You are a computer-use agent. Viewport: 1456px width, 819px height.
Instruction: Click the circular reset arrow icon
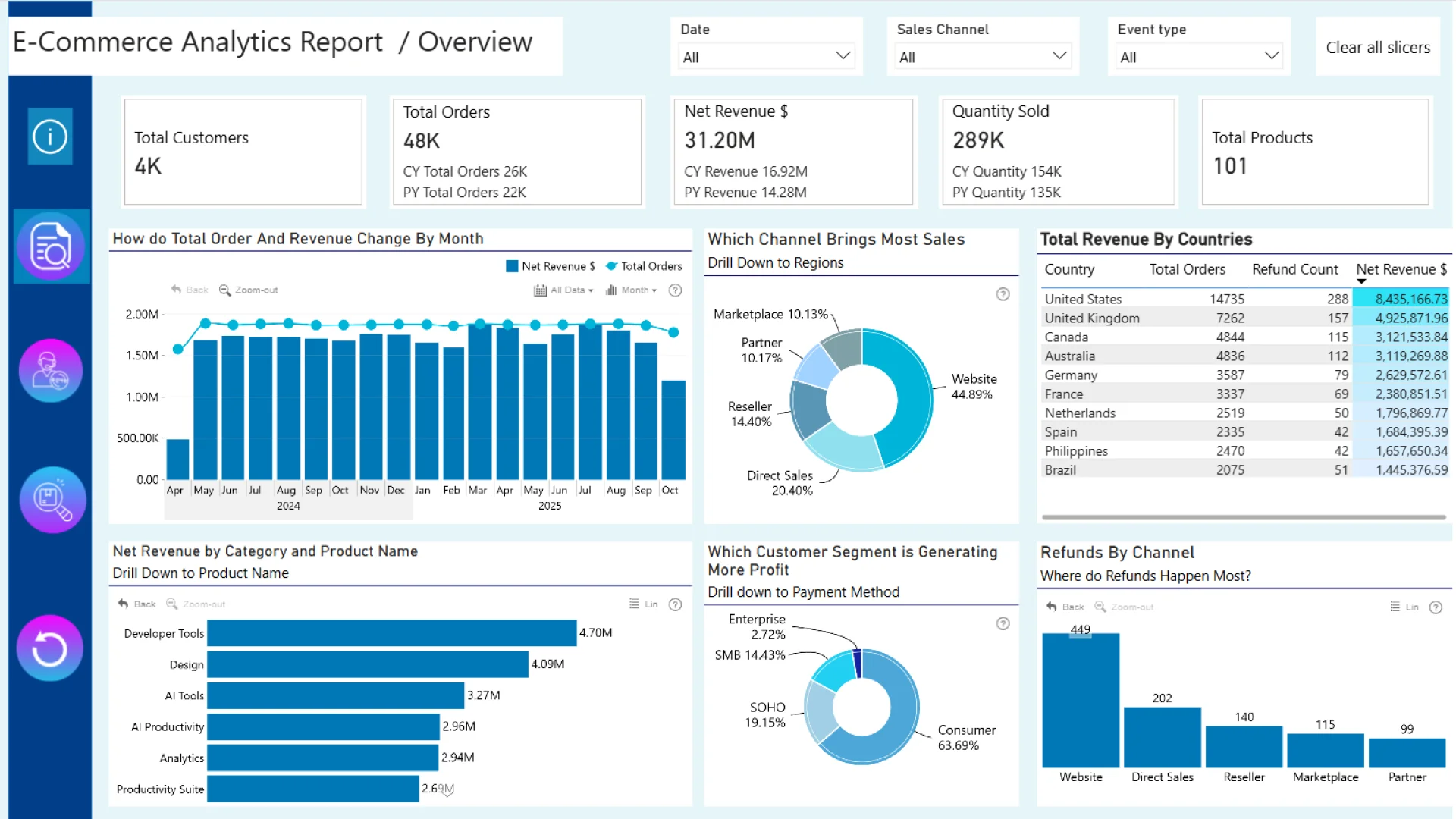50,648
